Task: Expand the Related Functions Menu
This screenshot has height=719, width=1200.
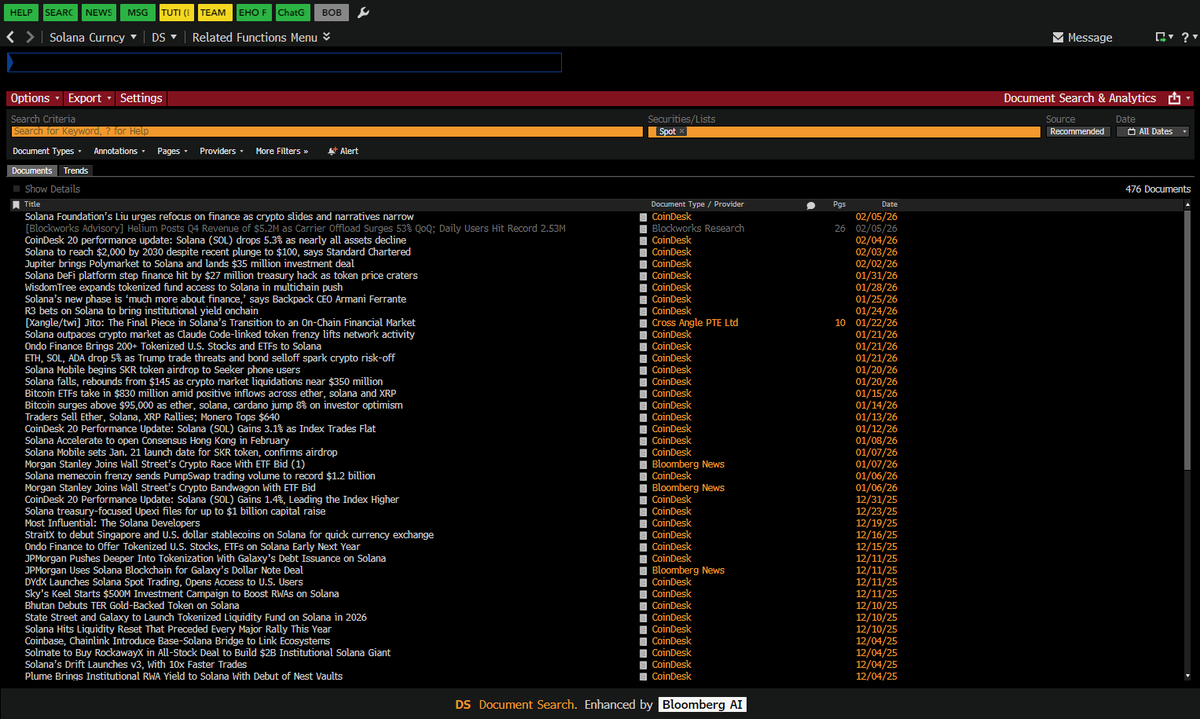Action: coord(261,37)
